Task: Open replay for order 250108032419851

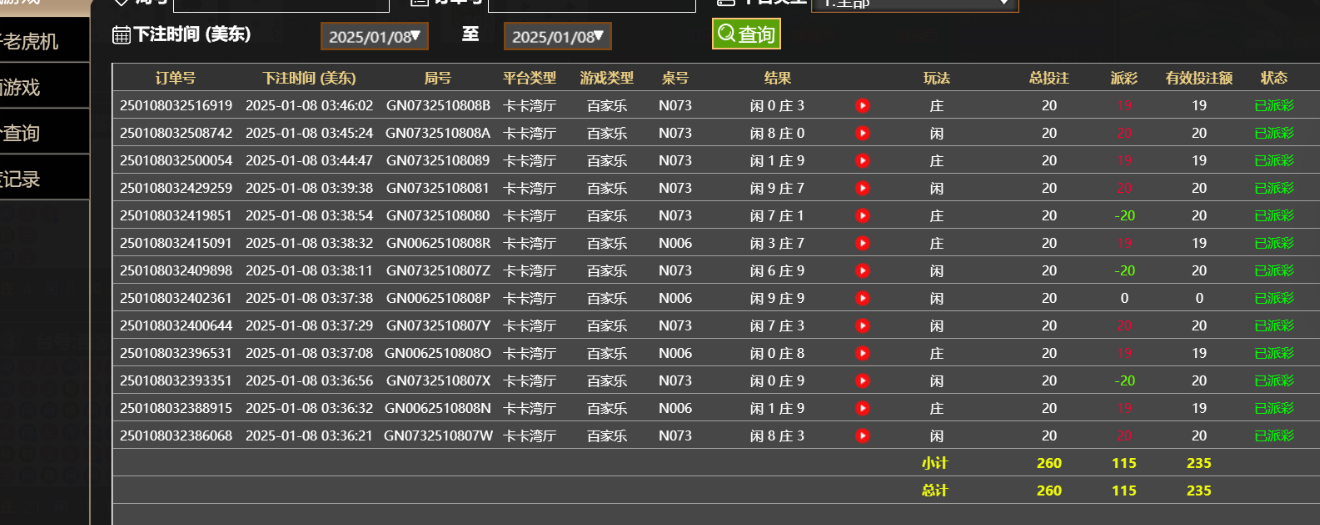Action: (x=862, y=216)
